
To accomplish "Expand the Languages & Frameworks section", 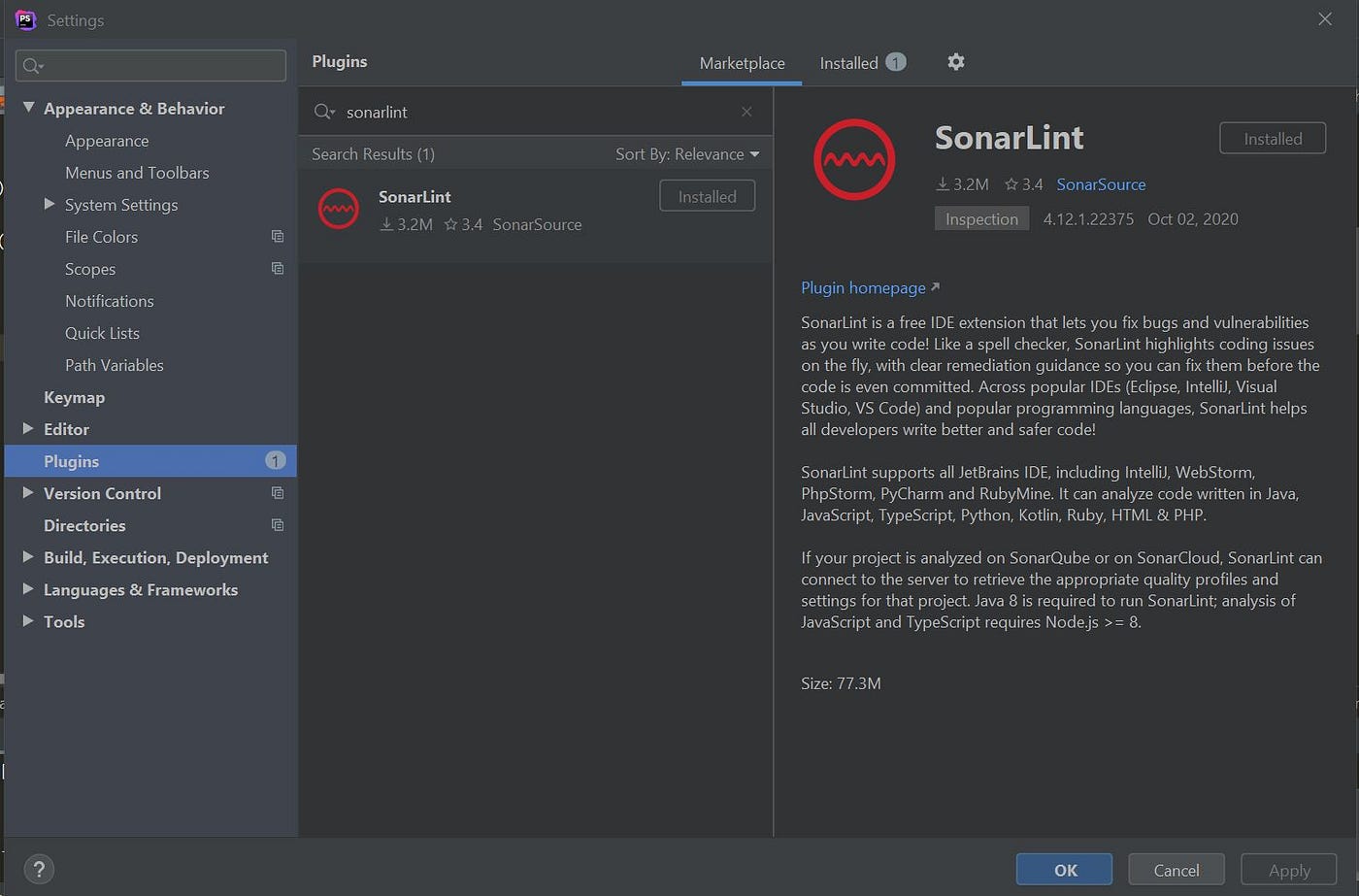I will click(28, 588).
